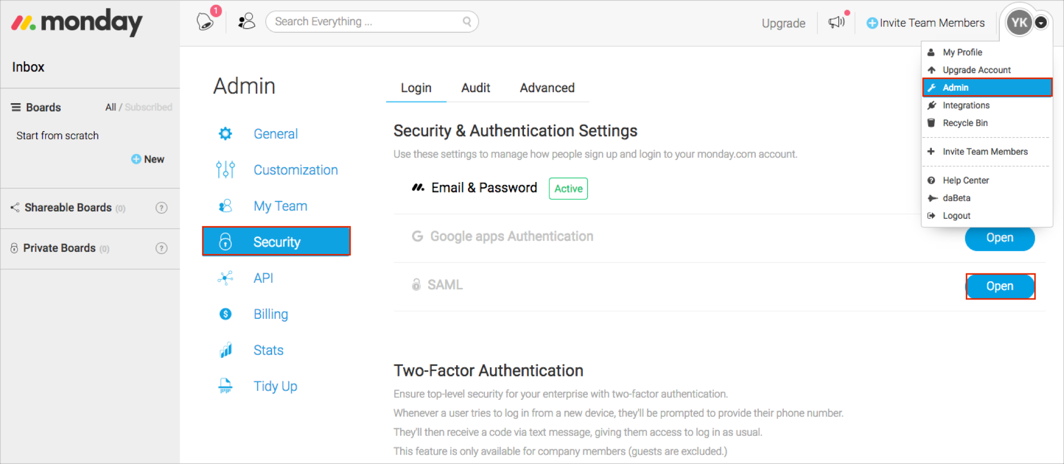Click the General gear icon
Screen dimensions: 1064x464
click(x=226, y=134)
